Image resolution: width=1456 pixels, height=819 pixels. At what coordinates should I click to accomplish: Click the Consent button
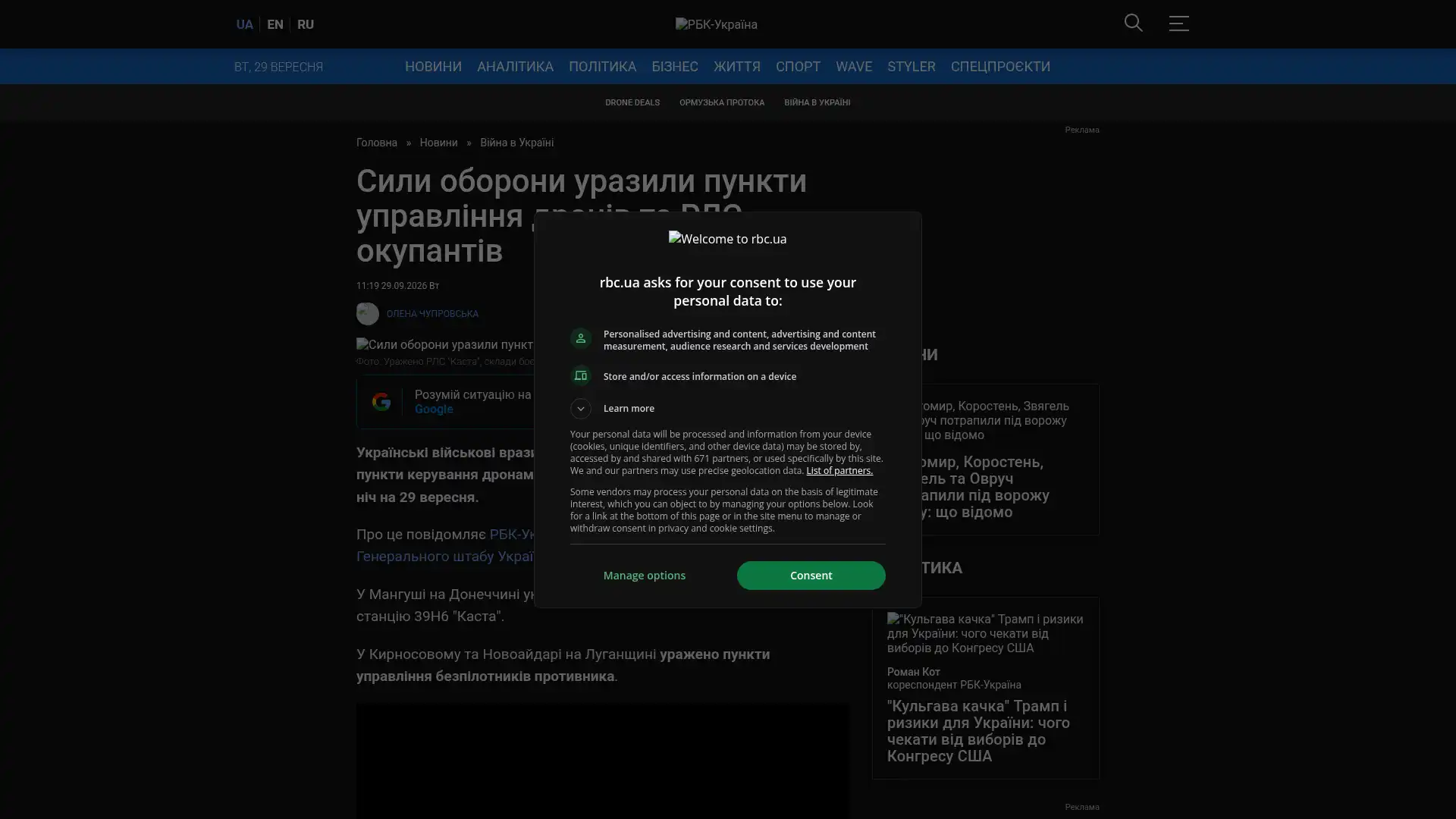pyautogui.click(x=811, y=576)
